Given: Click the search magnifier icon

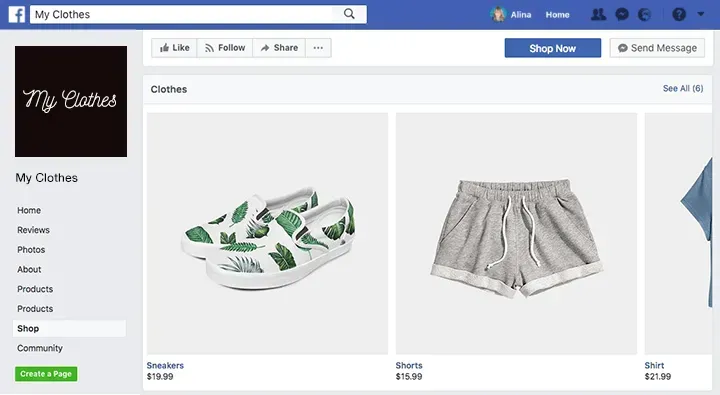Looking at the screenshot, I should point(349,14).
